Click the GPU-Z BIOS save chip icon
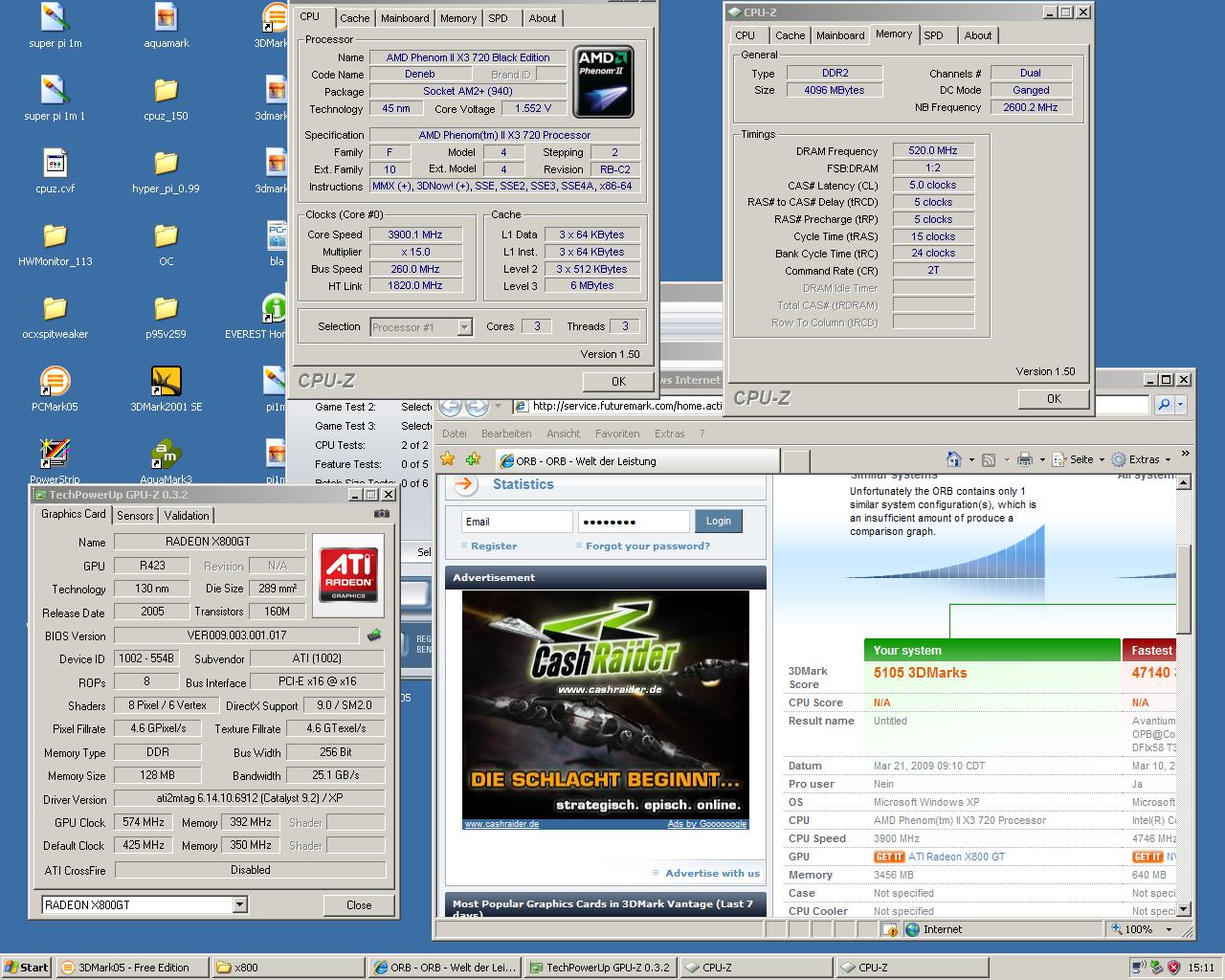Viewport: 1225px width, 980px height. pyautogui.click(x=374, y=635)
